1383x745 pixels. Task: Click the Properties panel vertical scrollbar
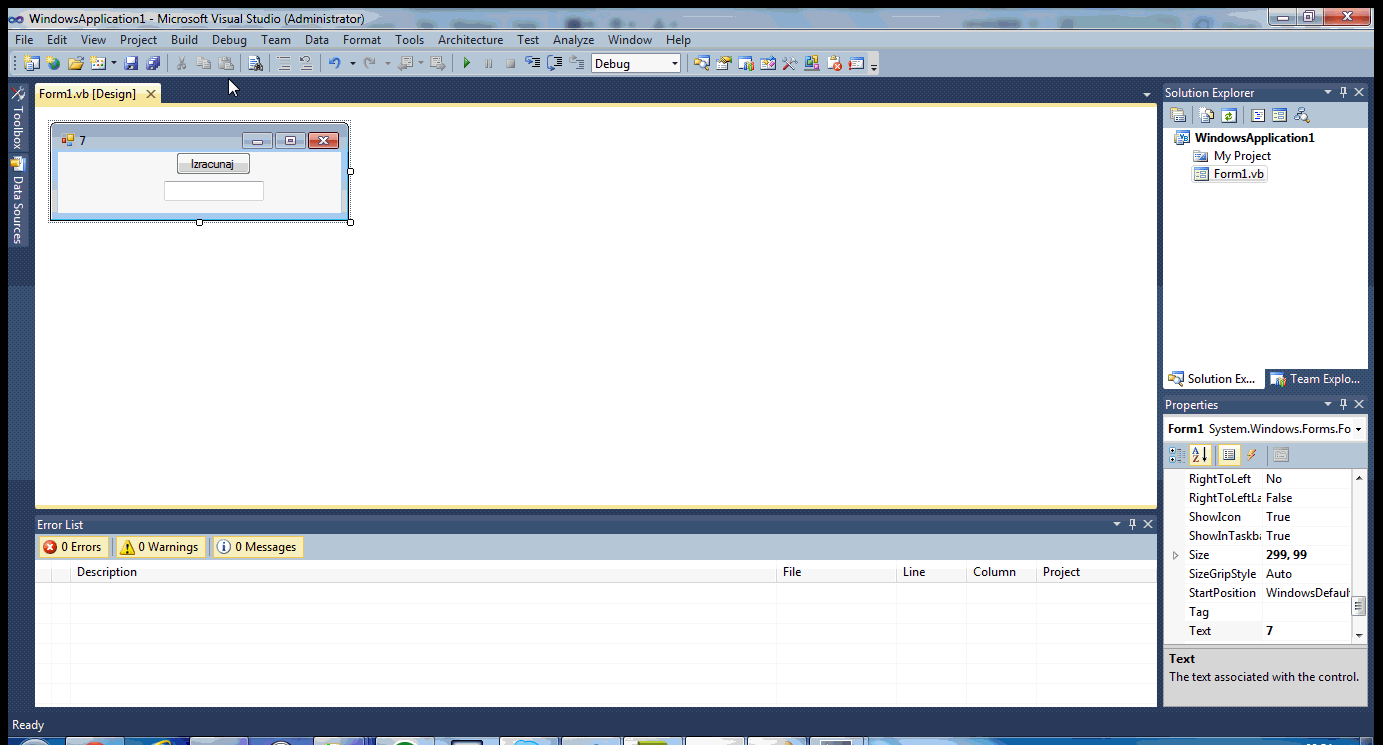coord(1359,556)
